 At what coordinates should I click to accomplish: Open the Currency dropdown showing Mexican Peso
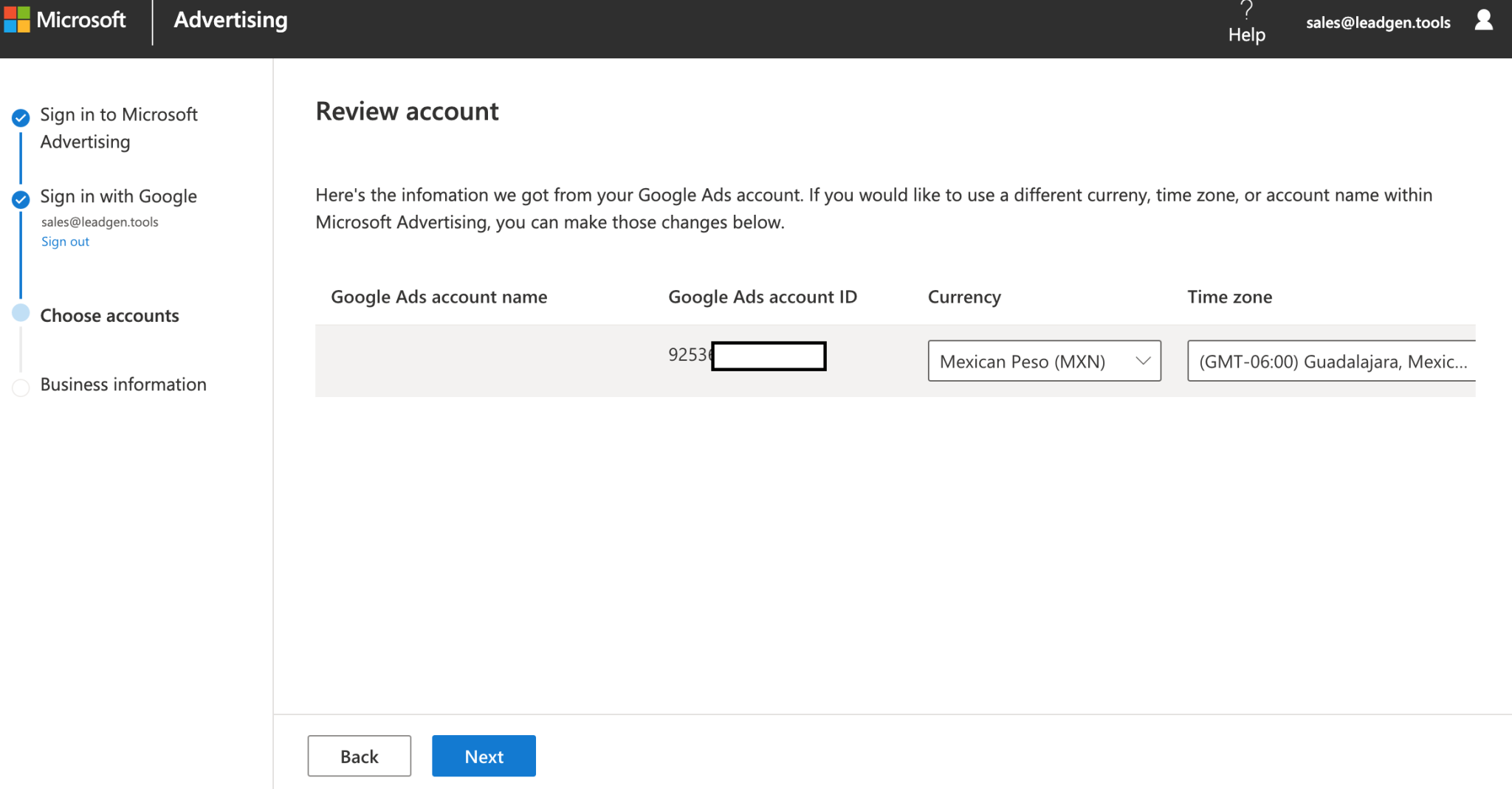coord(1044,361)
